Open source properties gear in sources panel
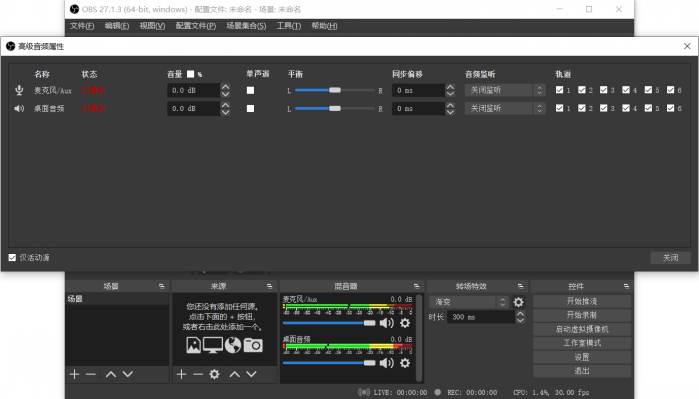699x399 pixels. pos(214,374)
